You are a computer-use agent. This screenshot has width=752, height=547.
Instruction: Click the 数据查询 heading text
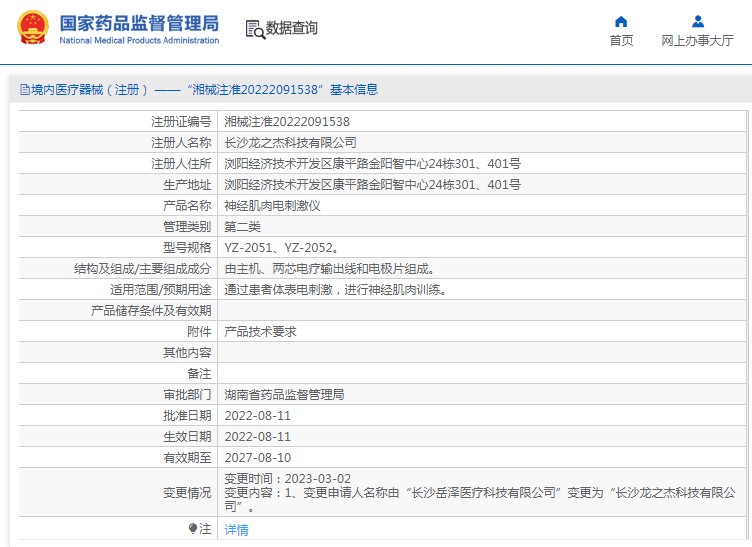[292, 28]
